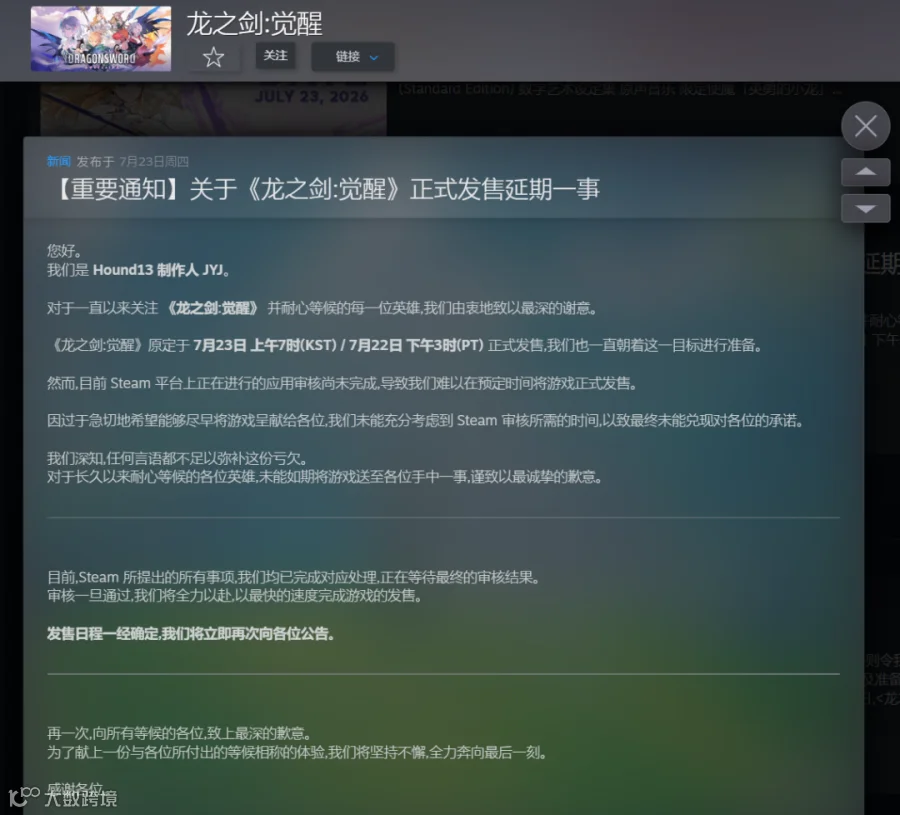The height and width of the screenshot is (815, 900).
Task: Click the line starting 对于长久以来耐心等候
Action: [324, 477]
